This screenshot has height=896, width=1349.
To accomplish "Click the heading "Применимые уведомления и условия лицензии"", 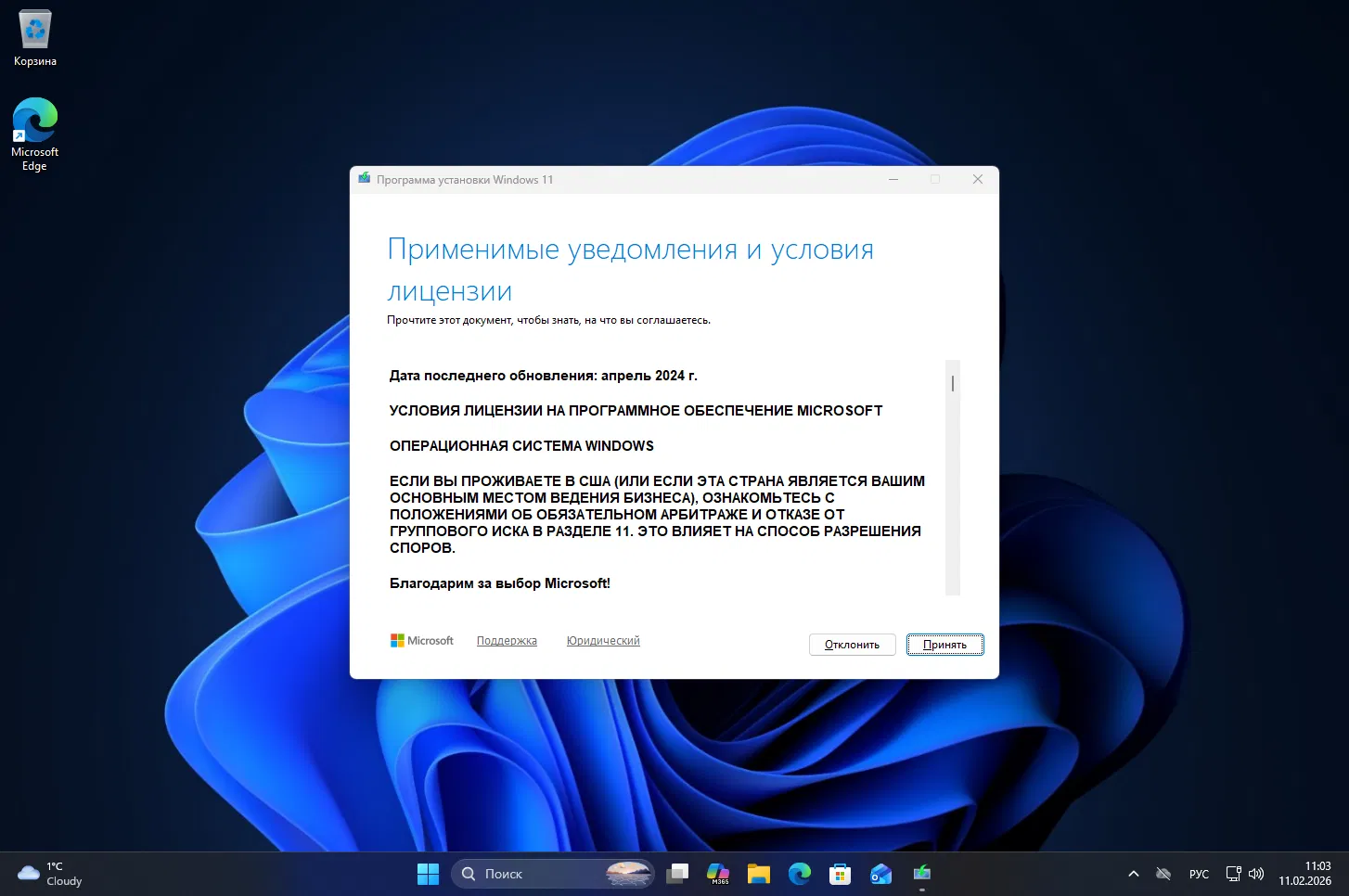I will (x=631, y=270).
